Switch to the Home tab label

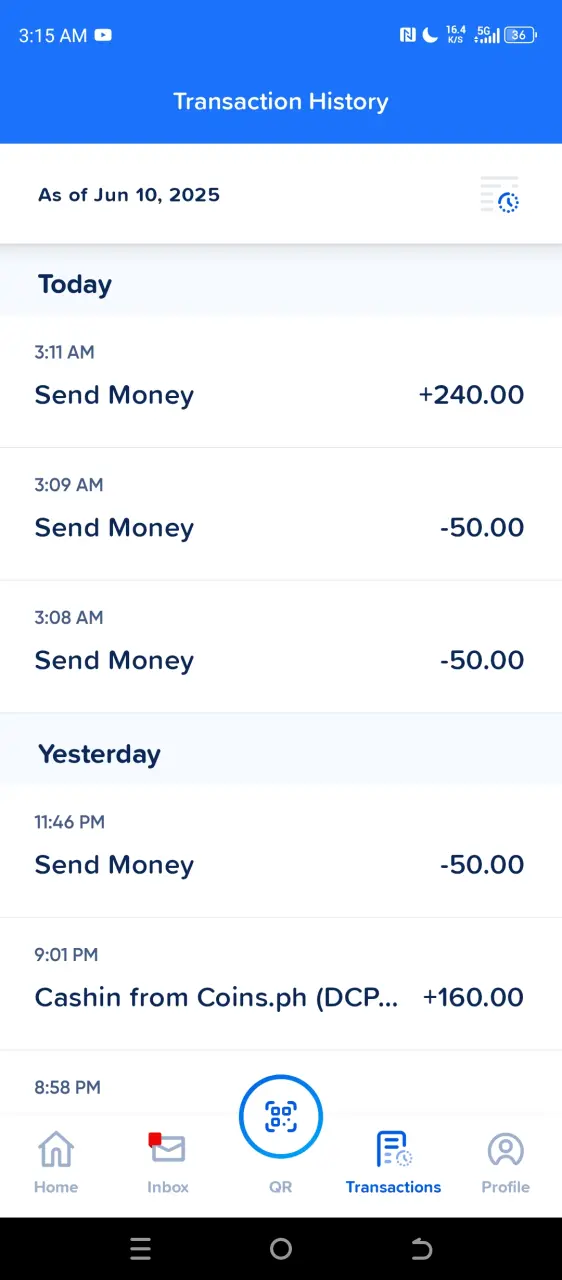(x=56, y=1187)
